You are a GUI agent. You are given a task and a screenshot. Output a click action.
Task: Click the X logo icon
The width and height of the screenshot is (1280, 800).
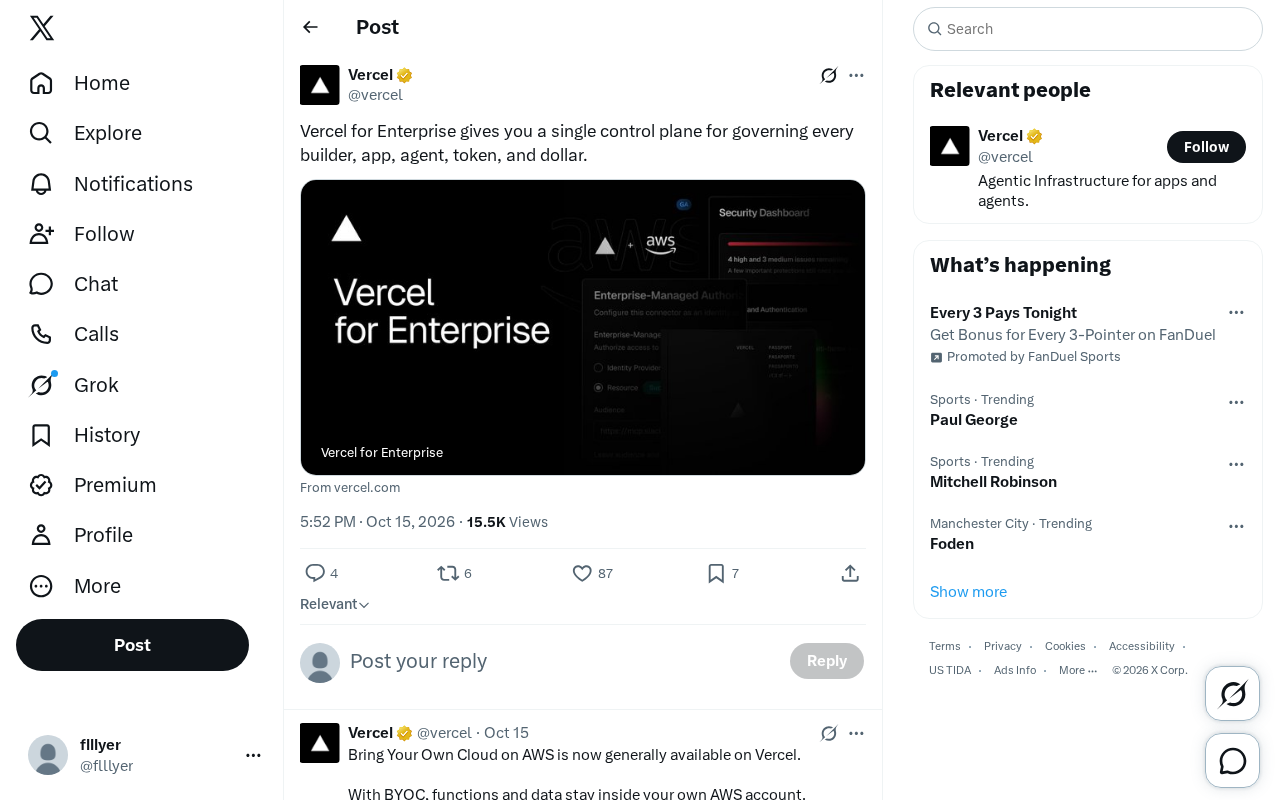(x=42, y=28)
